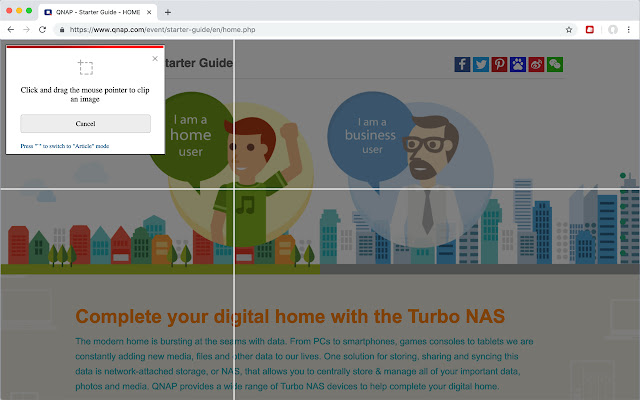Viewport: 640px width, 400px height.
Task: Click the business user man illustration
Action: coord(427,180)
